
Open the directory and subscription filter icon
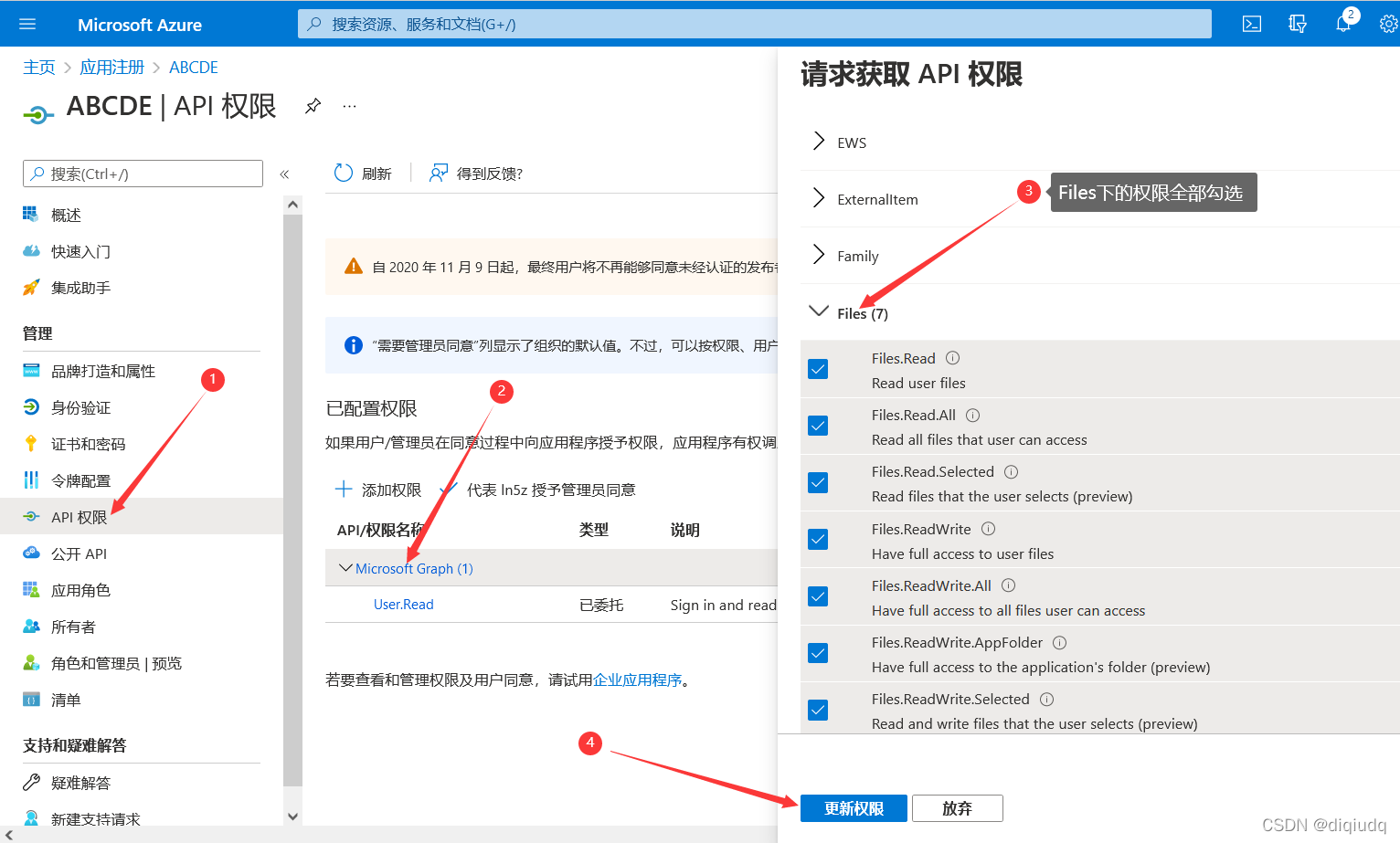pos(1298,24)
